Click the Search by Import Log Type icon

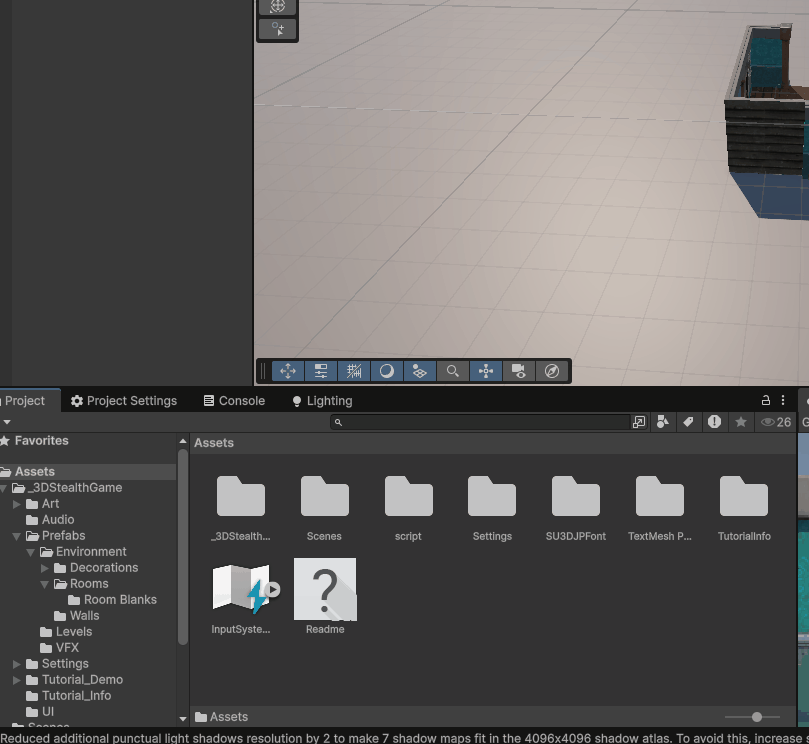(714, 422)
